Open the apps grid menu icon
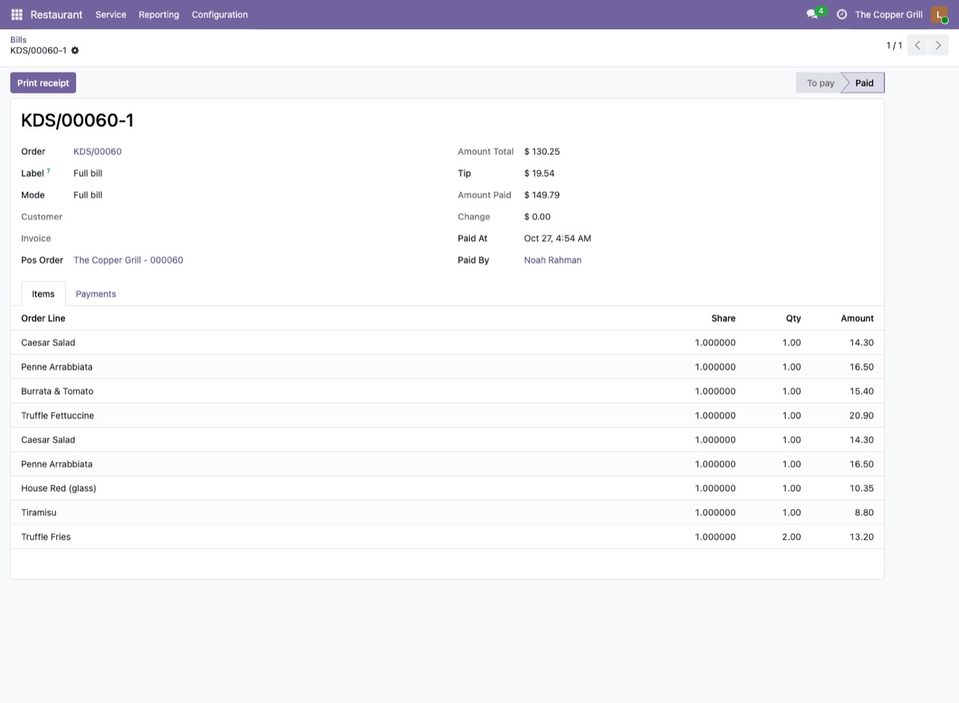 tap(17, 14)
